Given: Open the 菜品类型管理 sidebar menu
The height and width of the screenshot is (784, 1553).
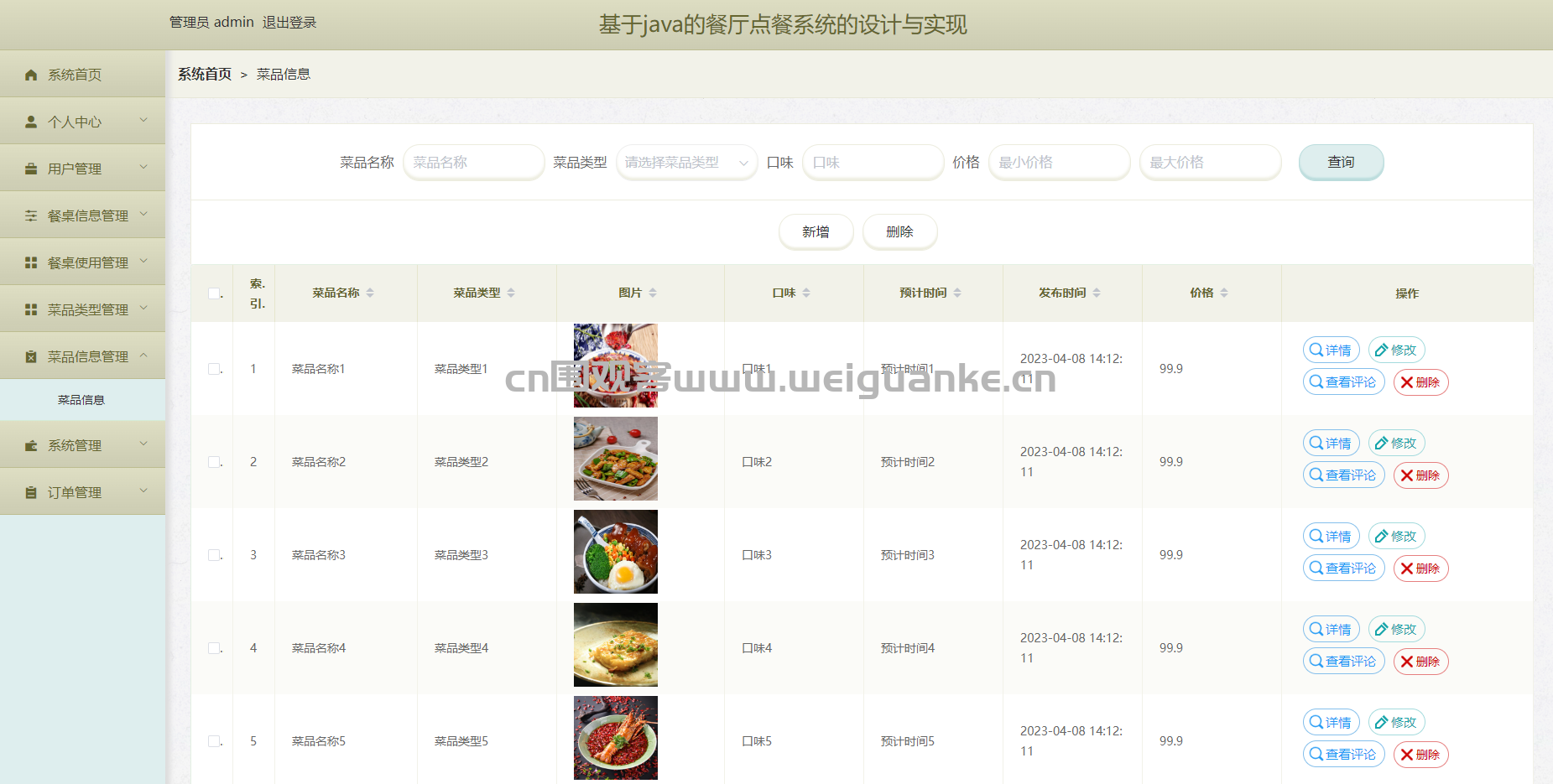Looking at the screenshot, I should point(82,309).
